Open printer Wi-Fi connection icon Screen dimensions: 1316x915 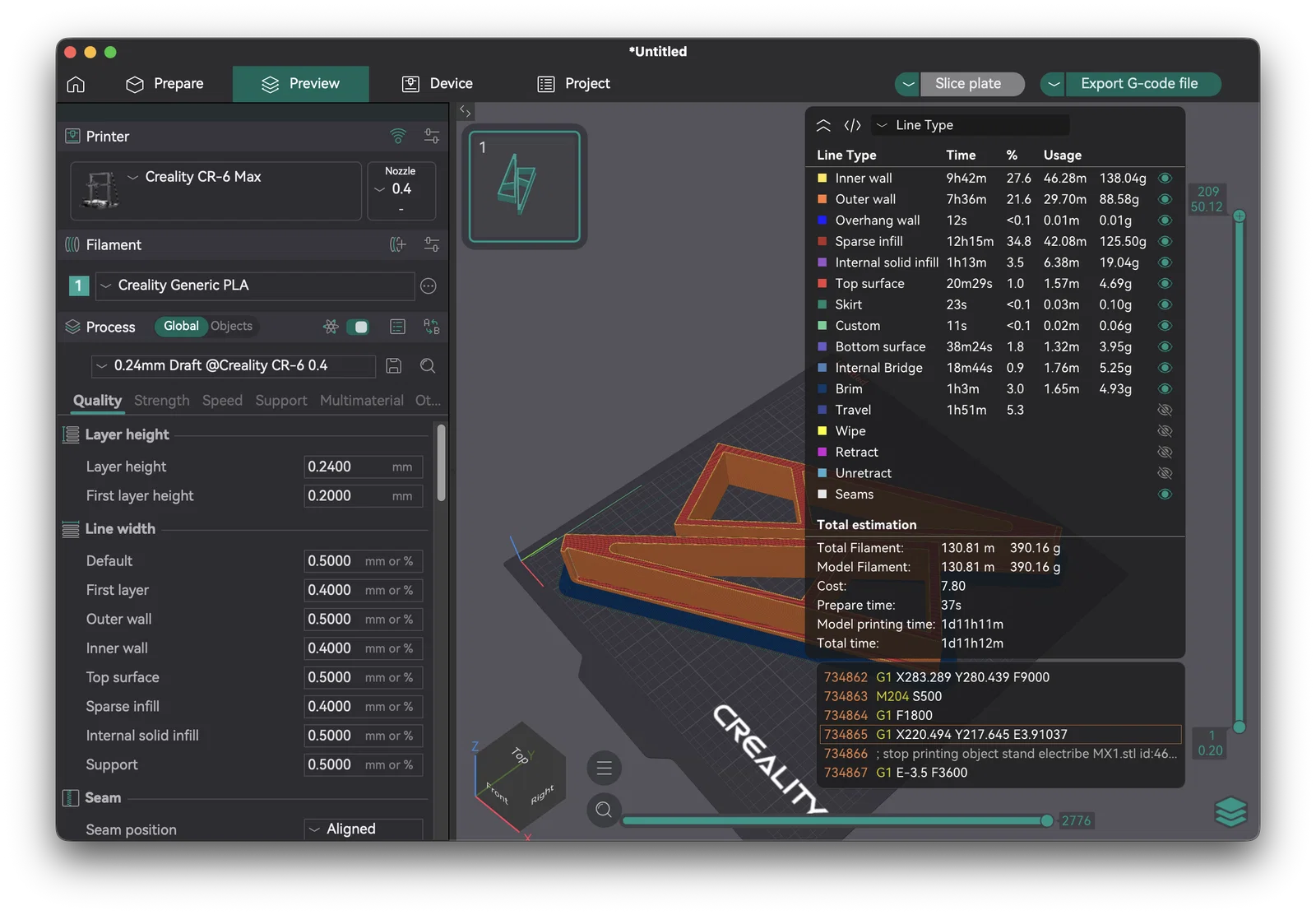click(x=398, y=136)
